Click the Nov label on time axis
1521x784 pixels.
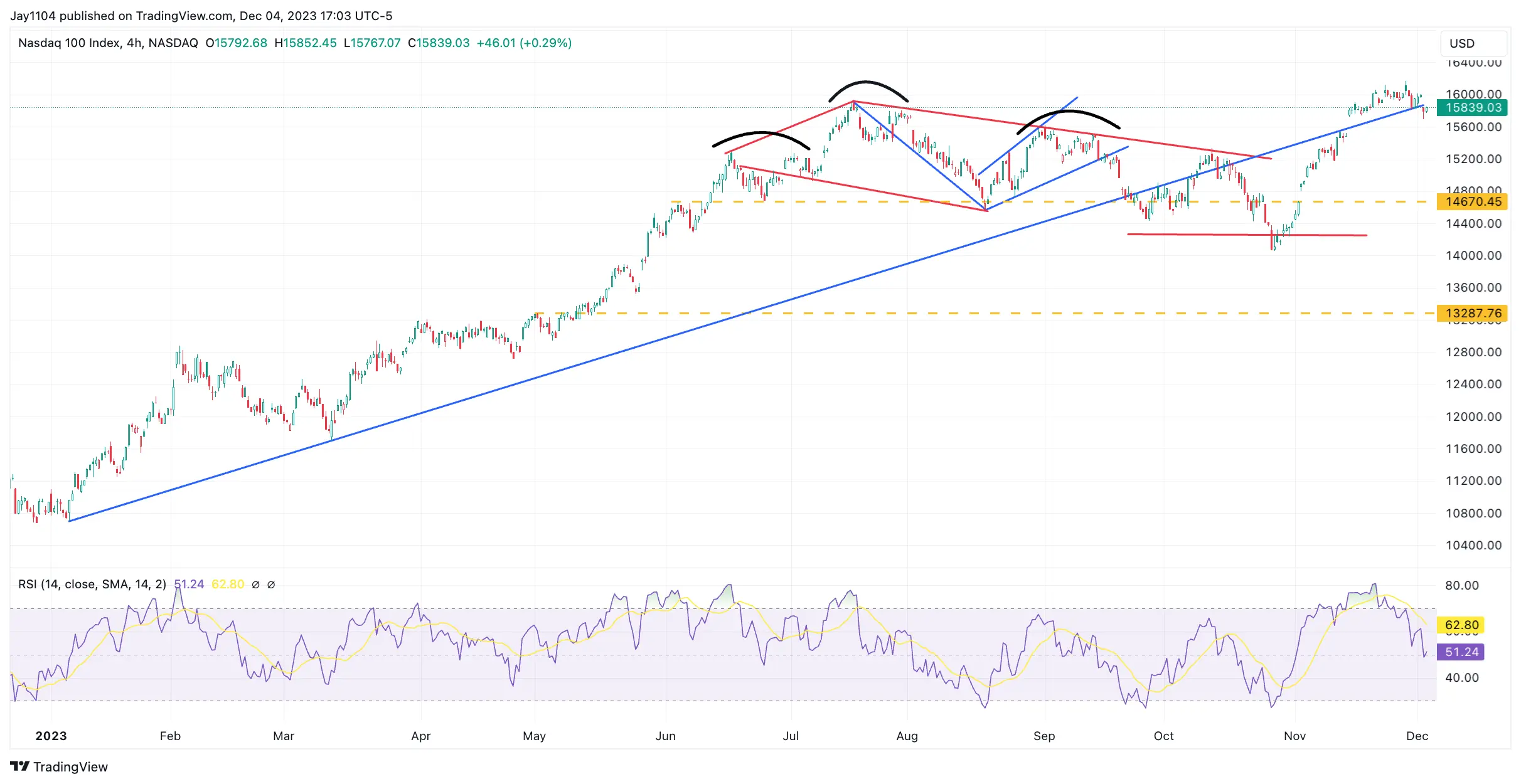1294,736
